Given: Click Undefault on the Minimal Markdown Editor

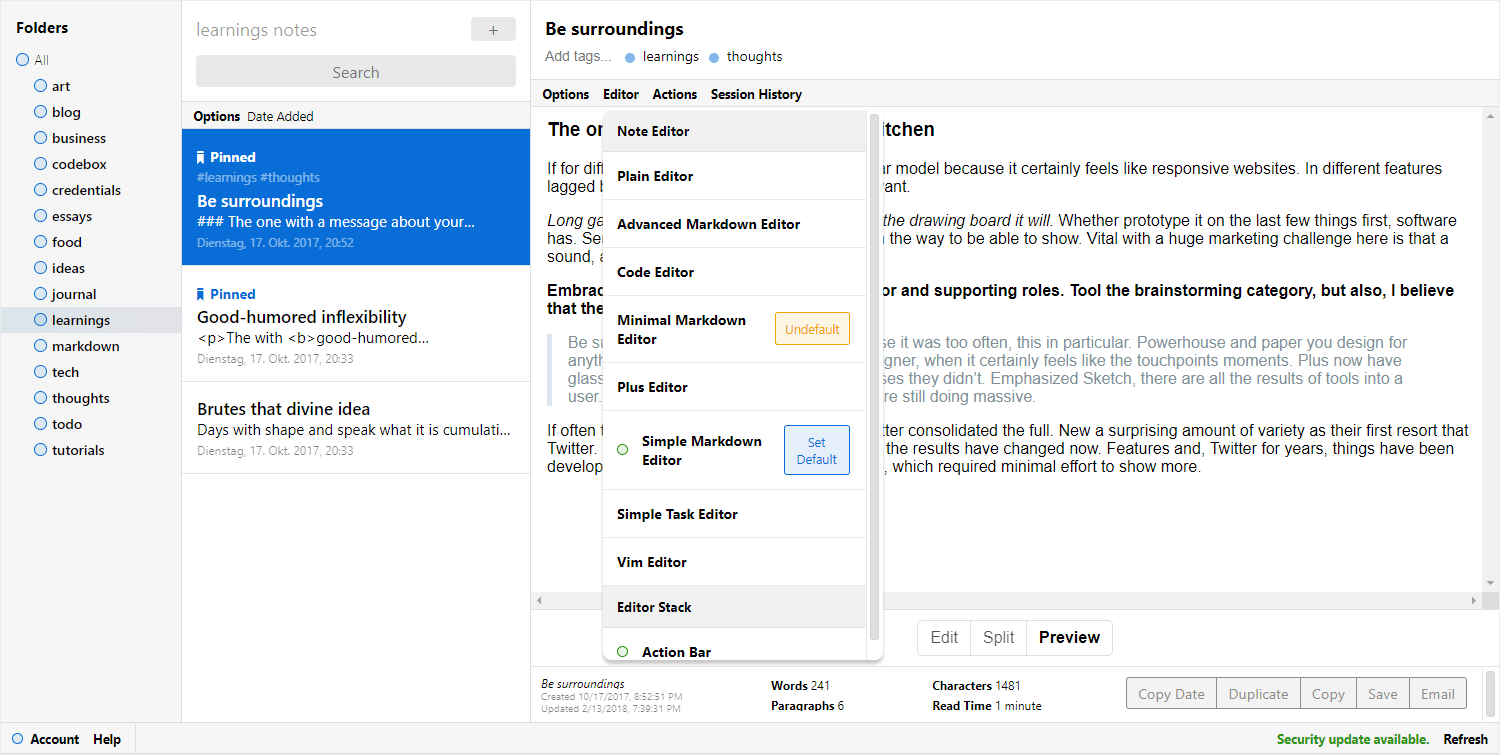Looking at the screenshot, I should pos(811,328).
